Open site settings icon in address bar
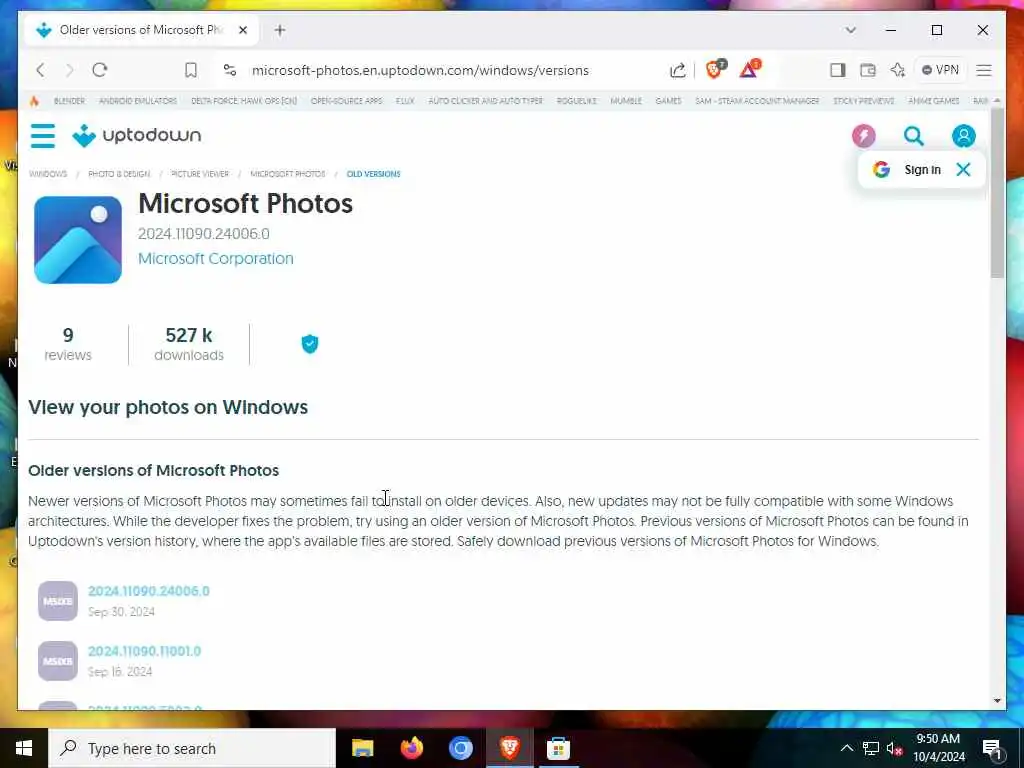 coord(230,70)
